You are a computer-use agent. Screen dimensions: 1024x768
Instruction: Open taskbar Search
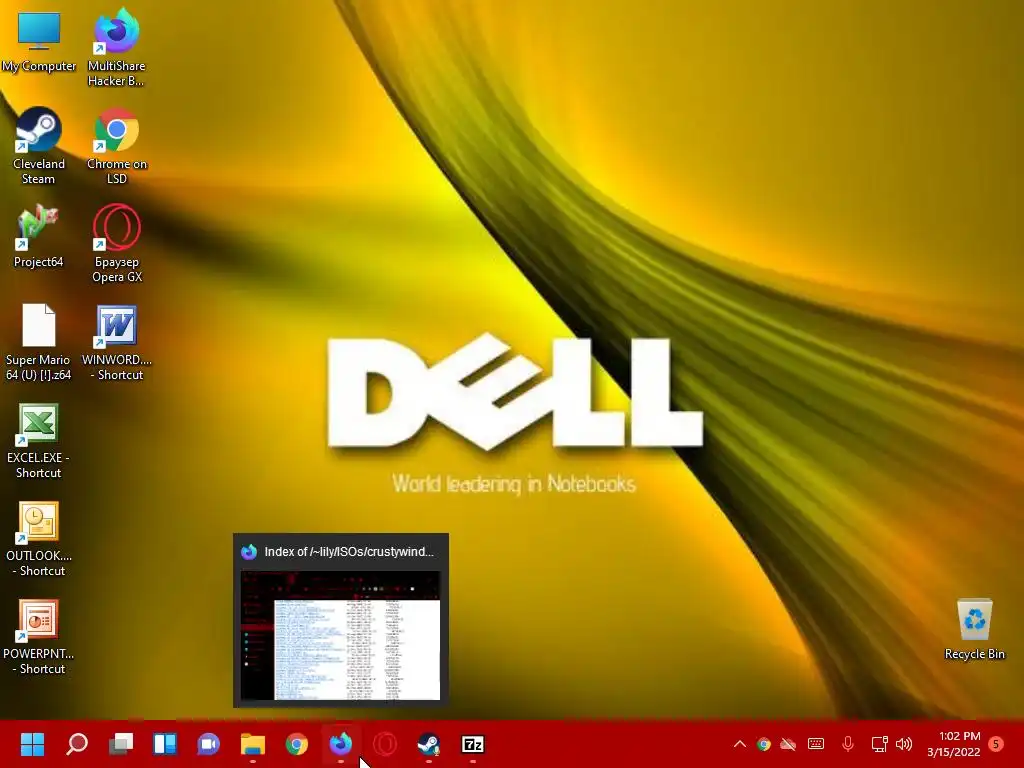point(76,744)
